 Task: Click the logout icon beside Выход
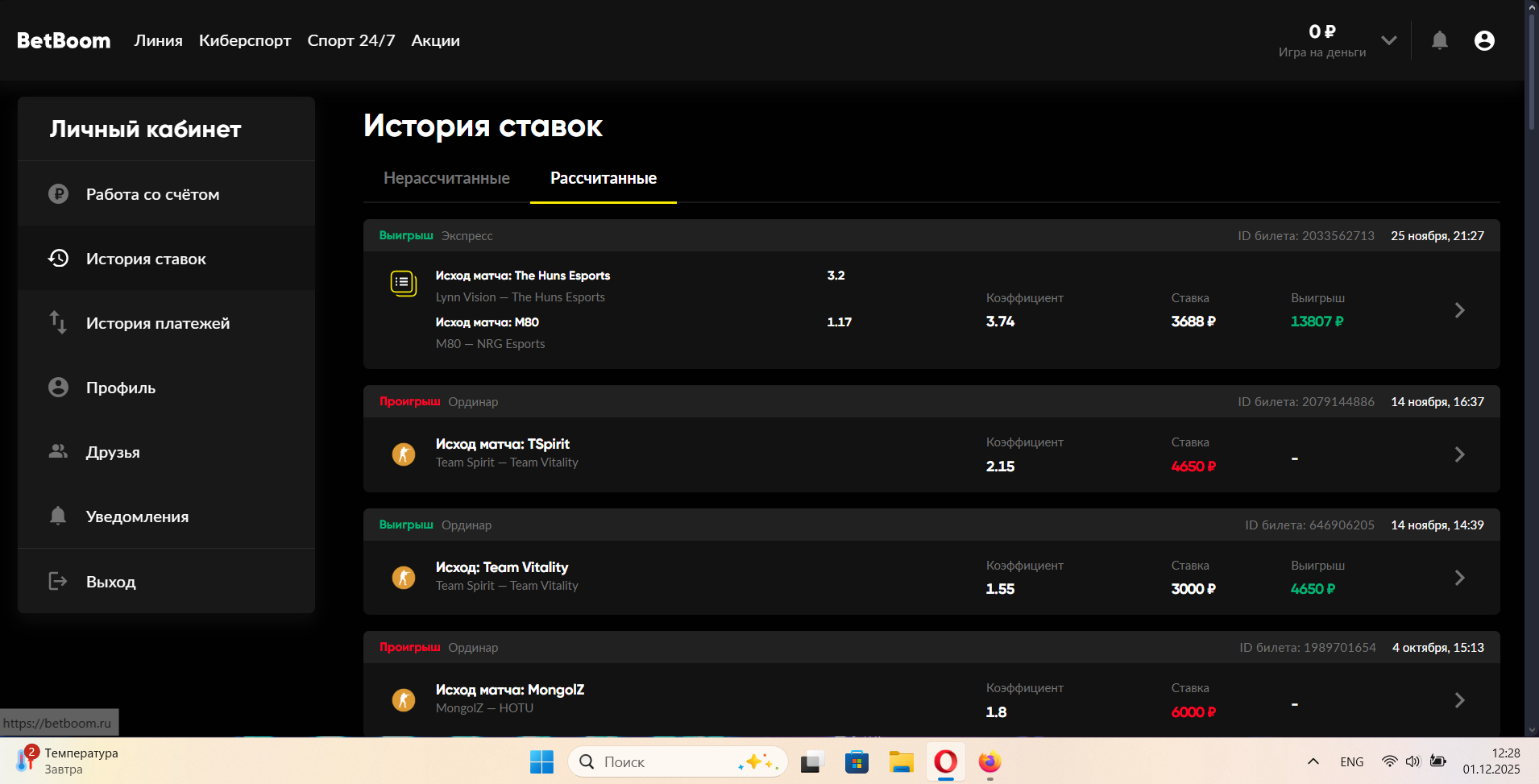coord(58,581)
